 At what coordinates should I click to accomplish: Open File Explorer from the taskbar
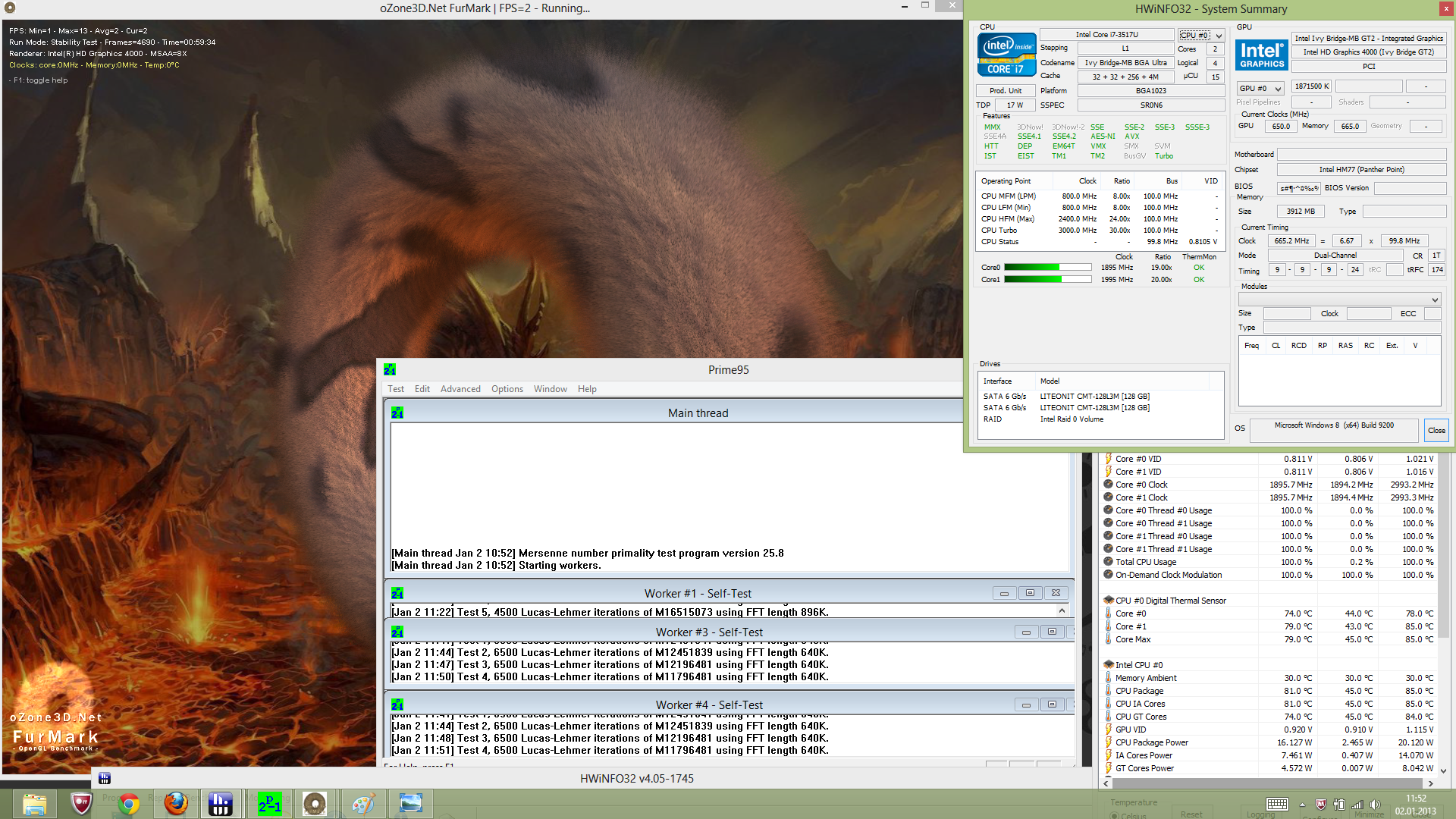coord(35,803)
